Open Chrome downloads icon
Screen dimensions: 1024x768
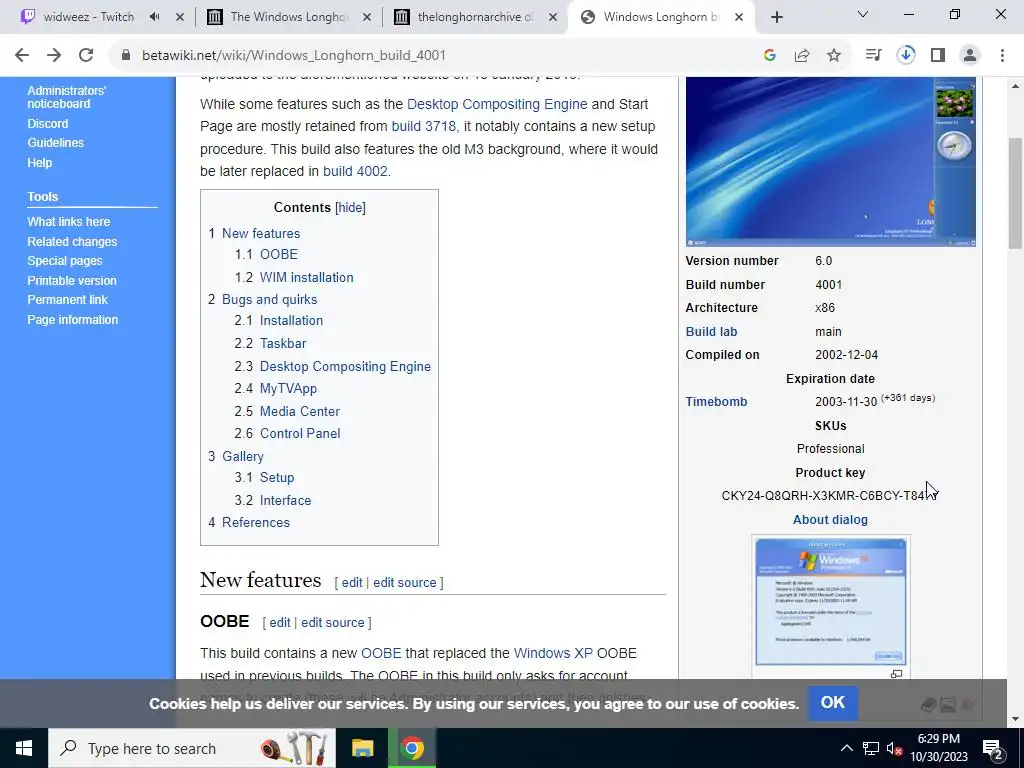pyautogui.click(x=906, y=56)
